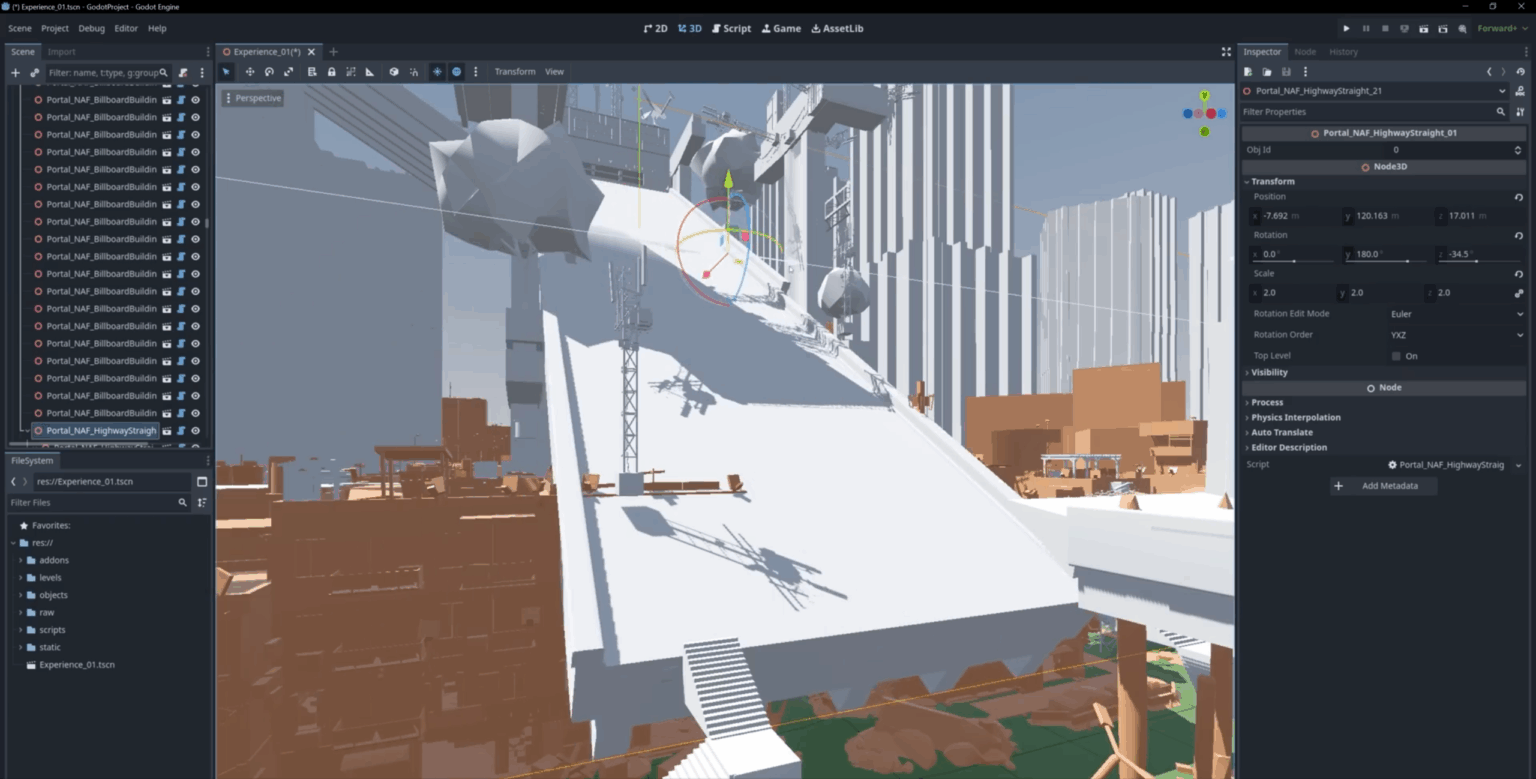The image size is (1536, 779).
Task: Click the Save Scene icon in the Inspector
Action: [x=1286, y=72]
